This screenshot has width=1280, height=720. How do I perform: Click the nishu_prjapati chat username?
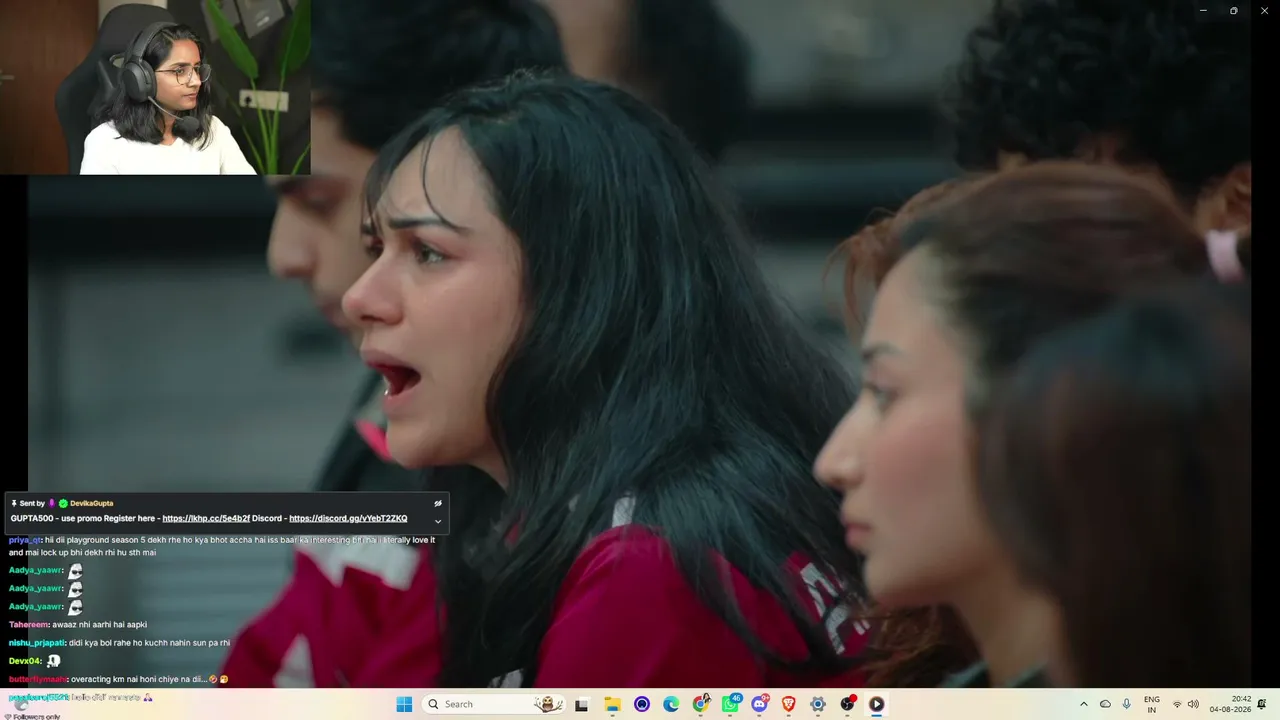36,643
